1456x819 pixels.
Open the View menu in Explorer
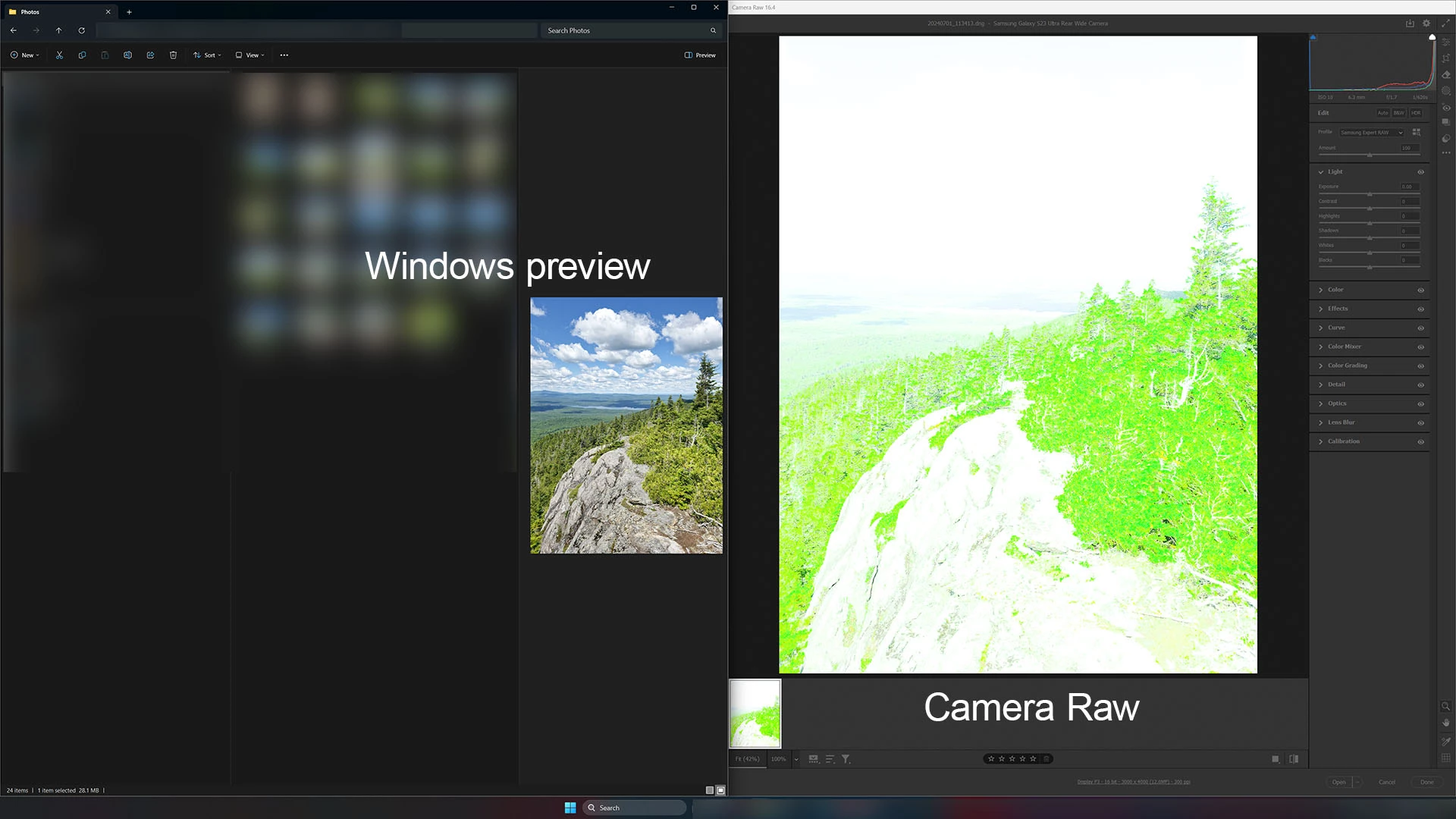tap(250, 55)
